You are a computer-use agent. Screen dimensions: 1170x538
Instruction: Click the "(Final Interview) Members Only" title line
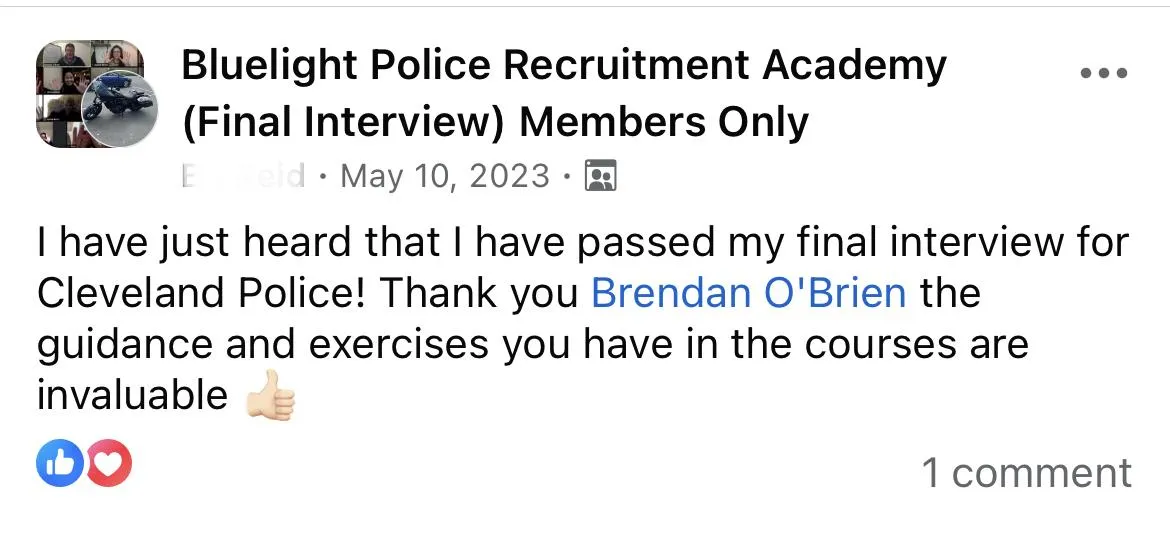point(495,122)
